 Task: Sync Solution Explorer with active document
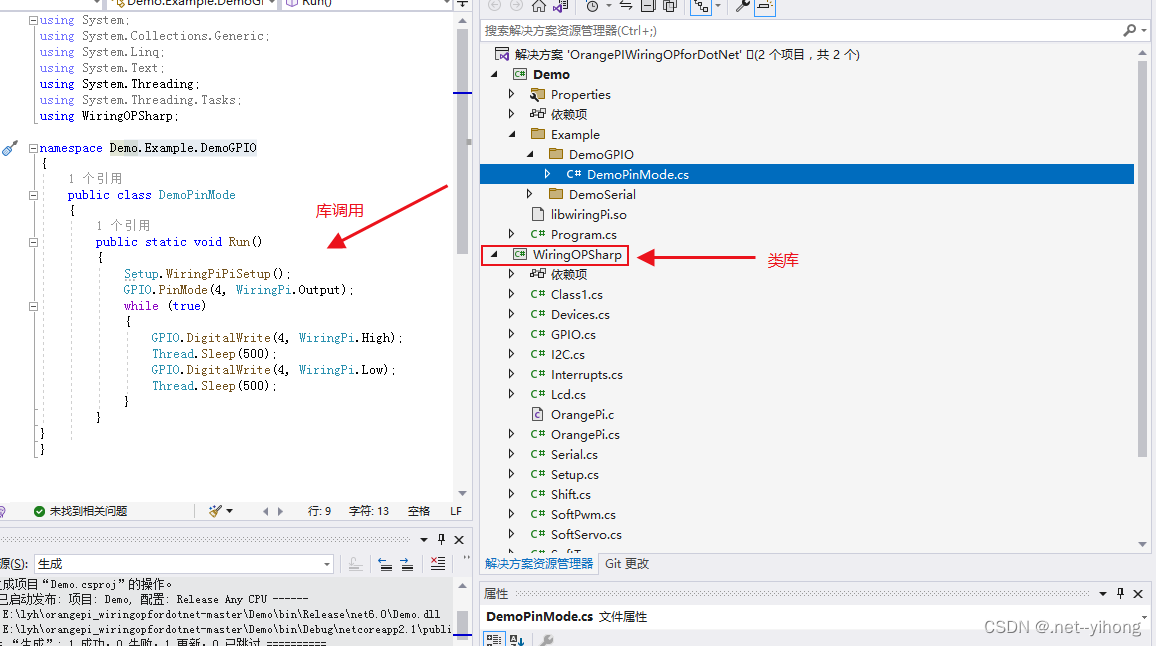(626, 6)
